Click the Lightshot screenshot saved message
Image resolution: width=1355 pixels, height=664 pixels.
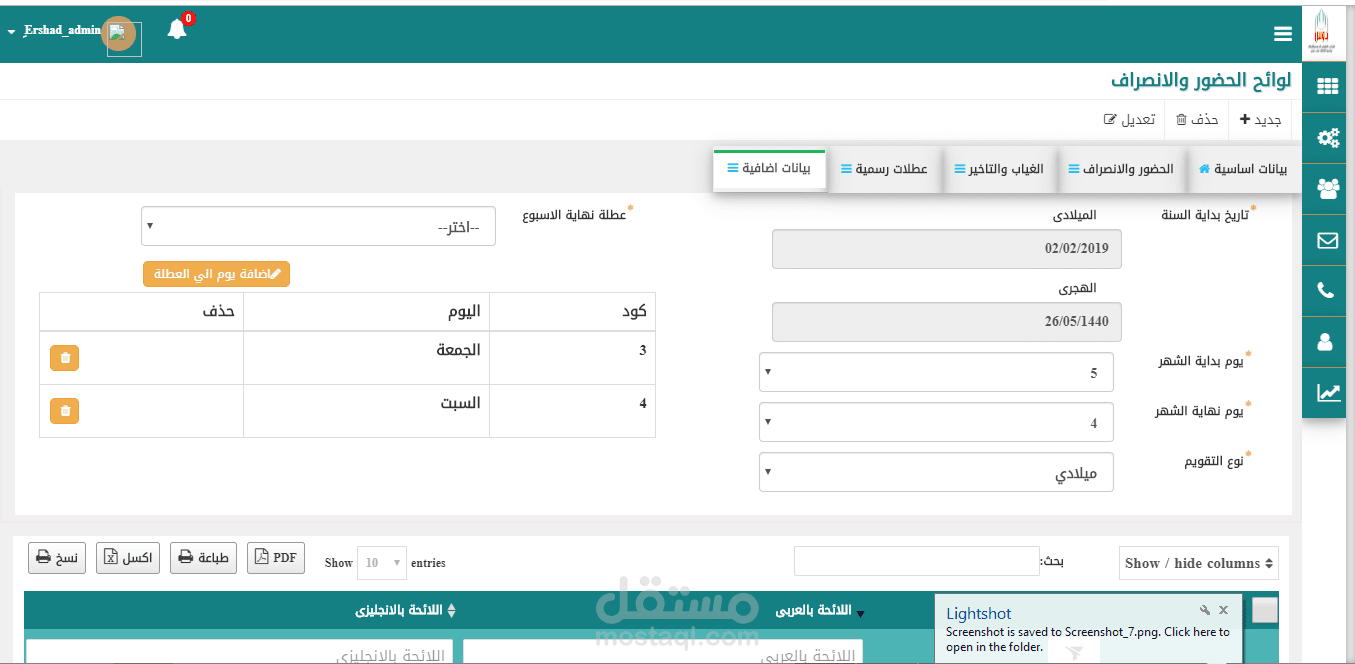point(1088,639)
